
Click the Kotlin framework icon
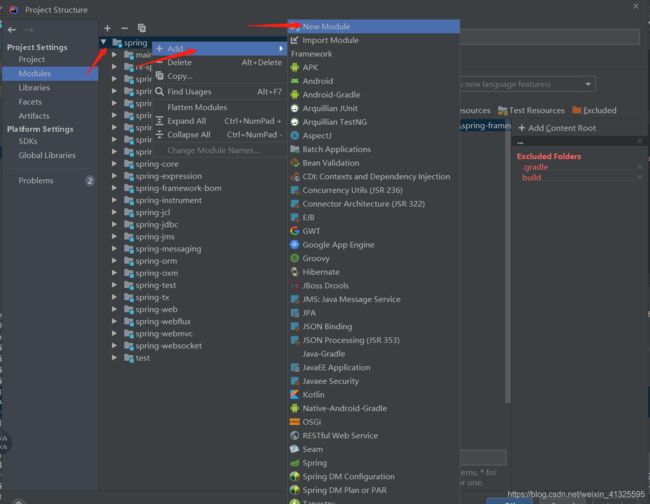(x=295, y=395)
